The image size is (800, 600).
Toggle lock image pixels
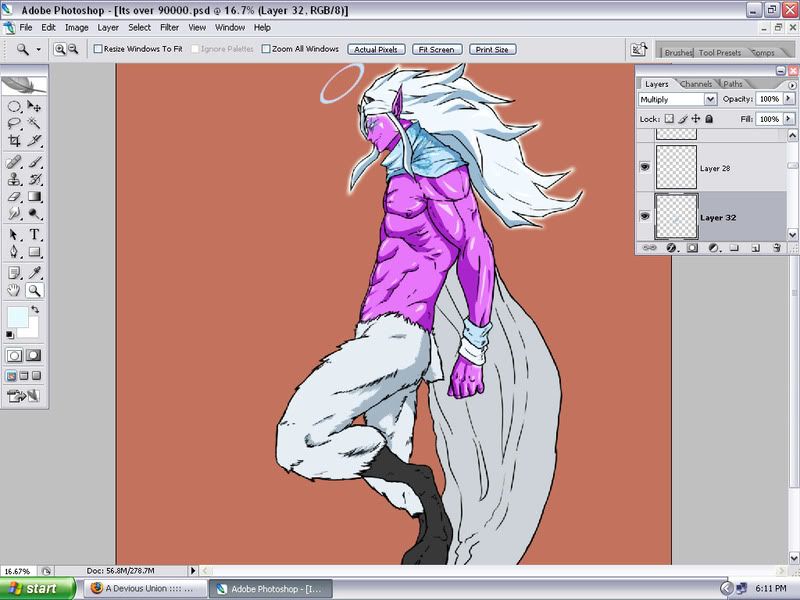tap(683, 119)
